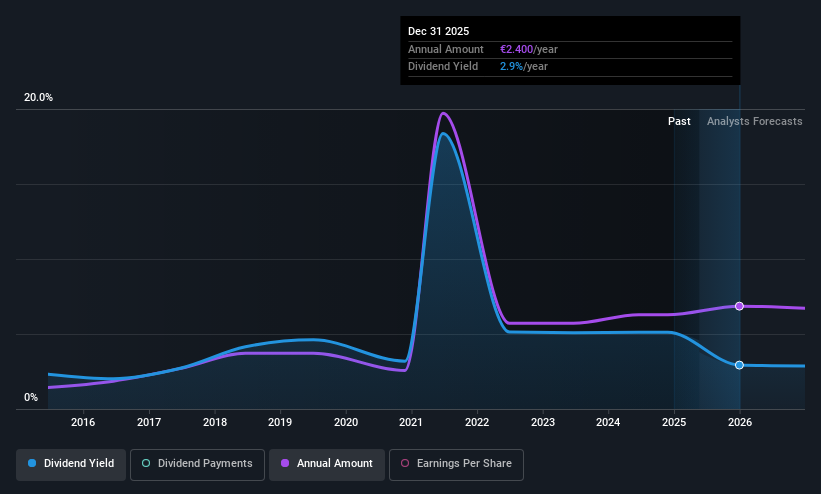
Task: Click the 2017 x-axis label
Action: (x=149, y=422)
